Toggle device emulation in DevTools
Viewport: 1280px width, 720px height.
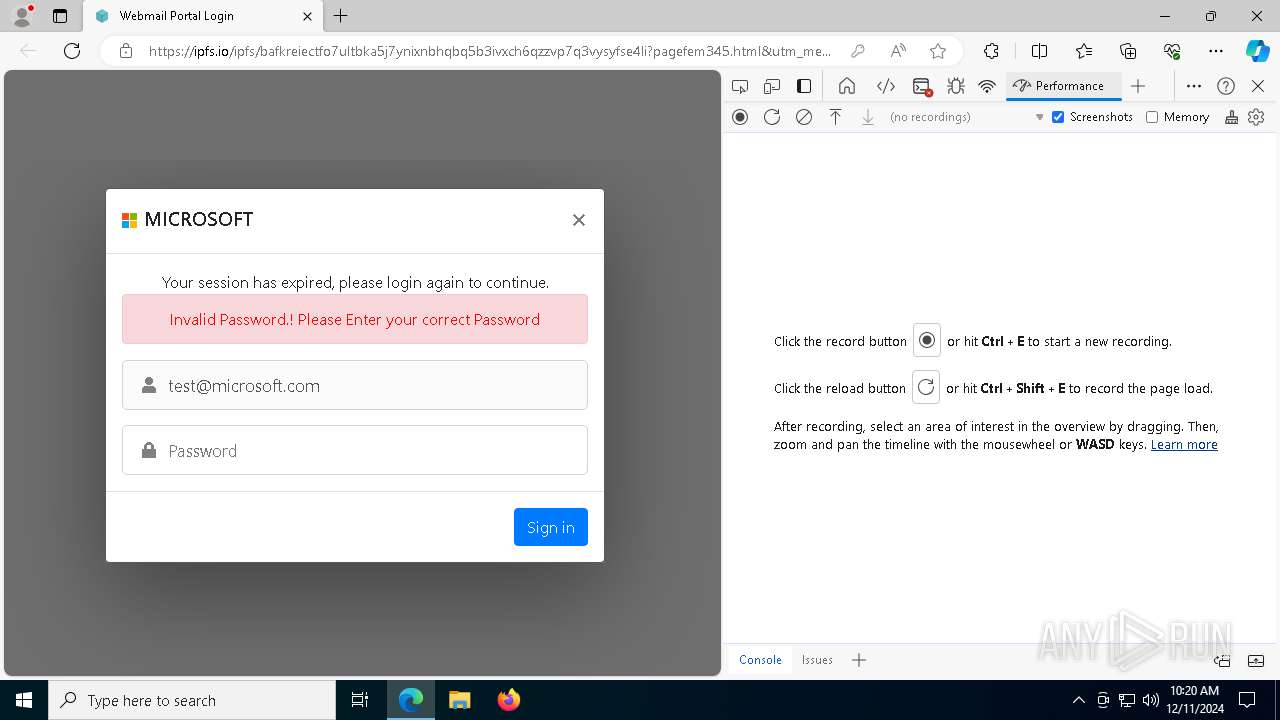click(772, 86)
